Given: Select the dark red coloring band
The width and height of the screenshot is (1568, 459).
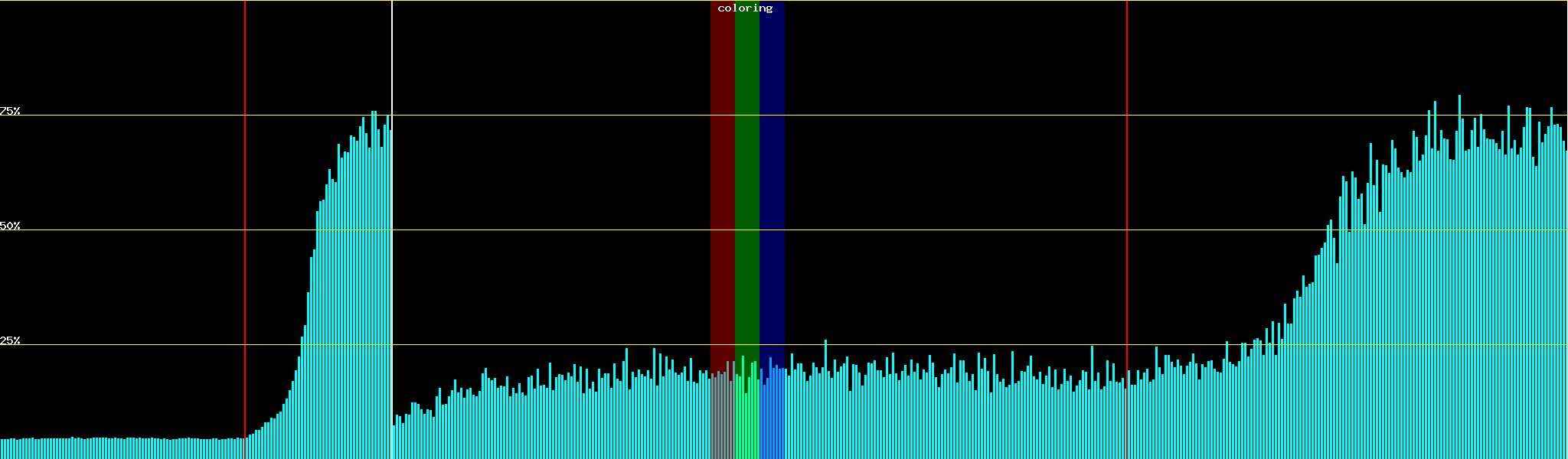Looking at the screenshot, I should click(722, 191).
